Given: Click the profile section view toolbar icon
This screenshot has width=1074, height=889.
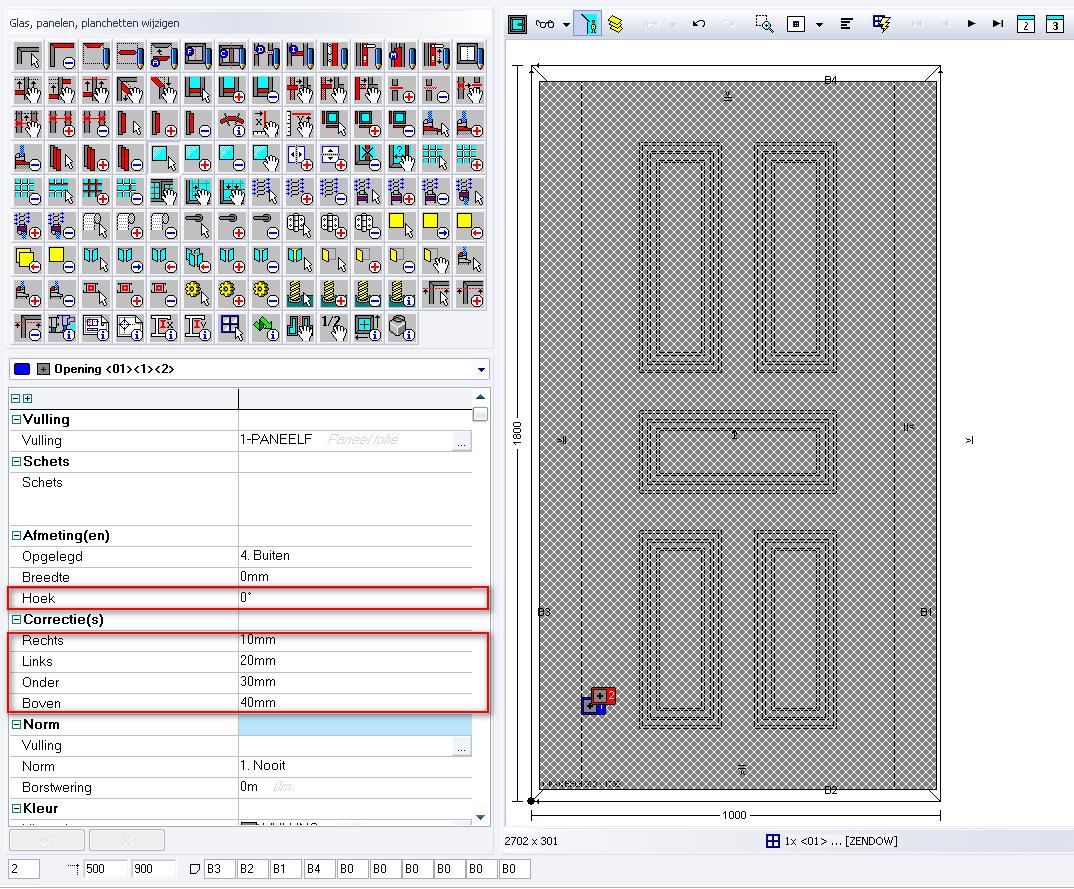Looking at the screenshot, I should [x=518, y=25].
